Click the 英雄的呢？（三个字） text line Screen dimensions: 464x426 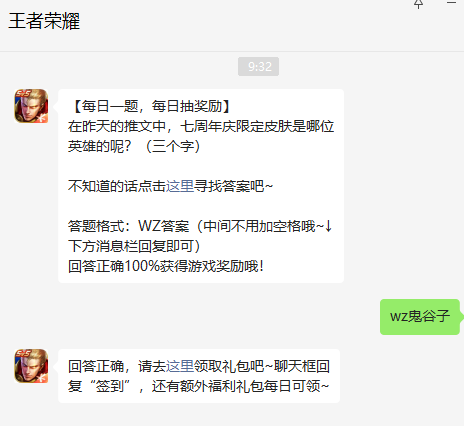coord(134,146)
